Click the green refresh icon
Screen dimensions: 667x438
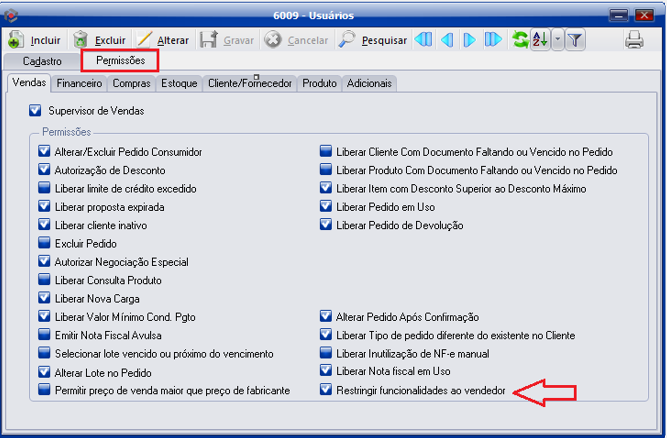(520, 40)
